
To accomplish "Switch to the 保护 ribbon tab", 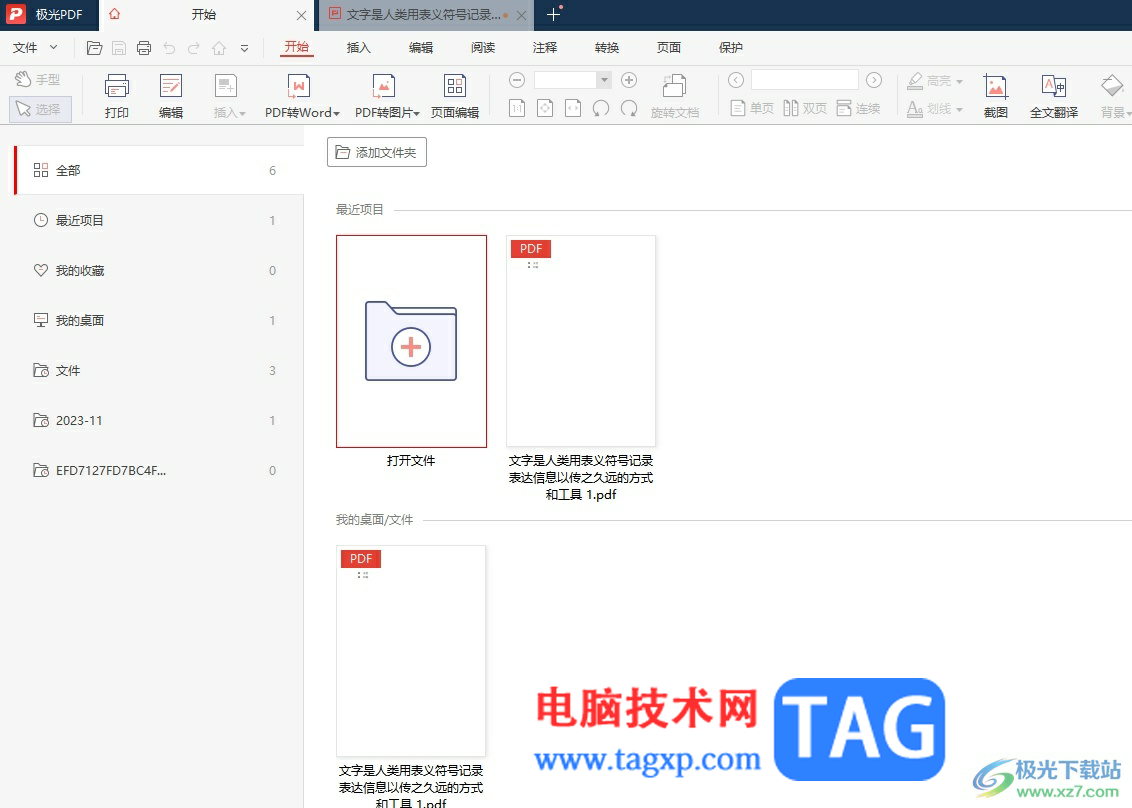I will pyautogui.click(x=731, y=48).
